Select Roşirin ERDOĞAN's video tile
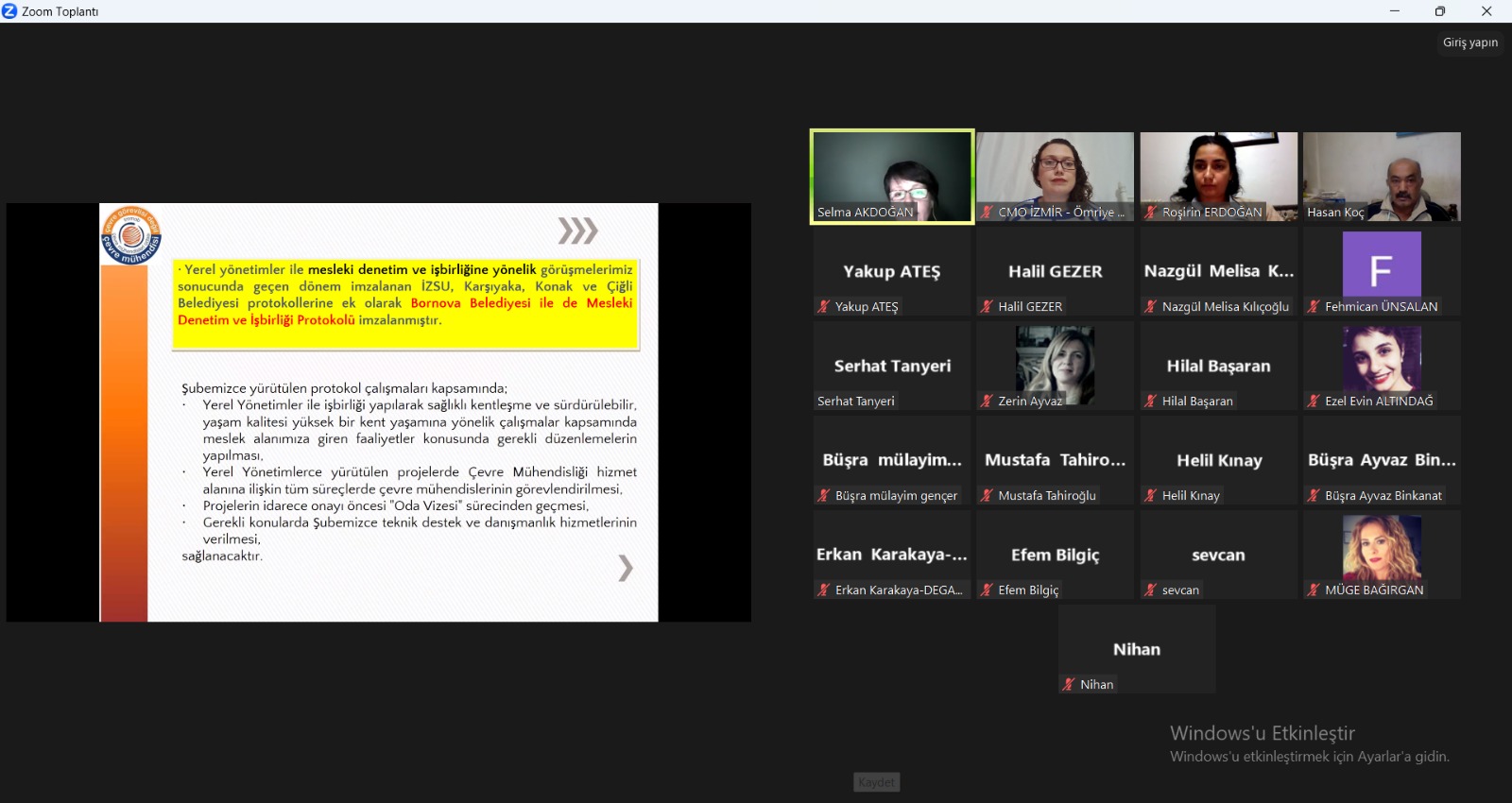The width and height of the screenshot is (1512, 803). coord(1218,176)
